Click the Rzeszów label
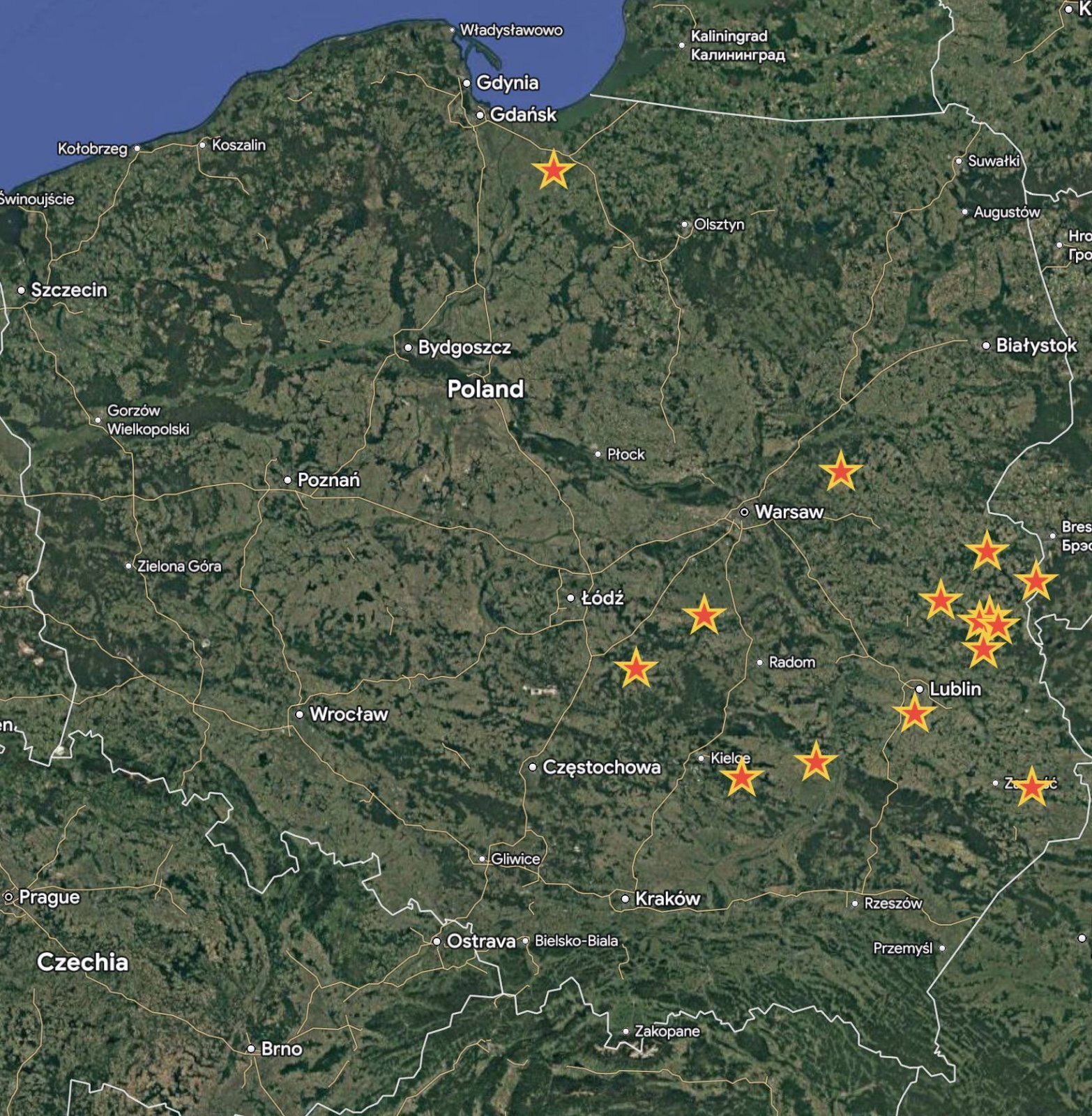Image resolution: width=1092 pixels, height=1116 pixels. coord(893,903)
